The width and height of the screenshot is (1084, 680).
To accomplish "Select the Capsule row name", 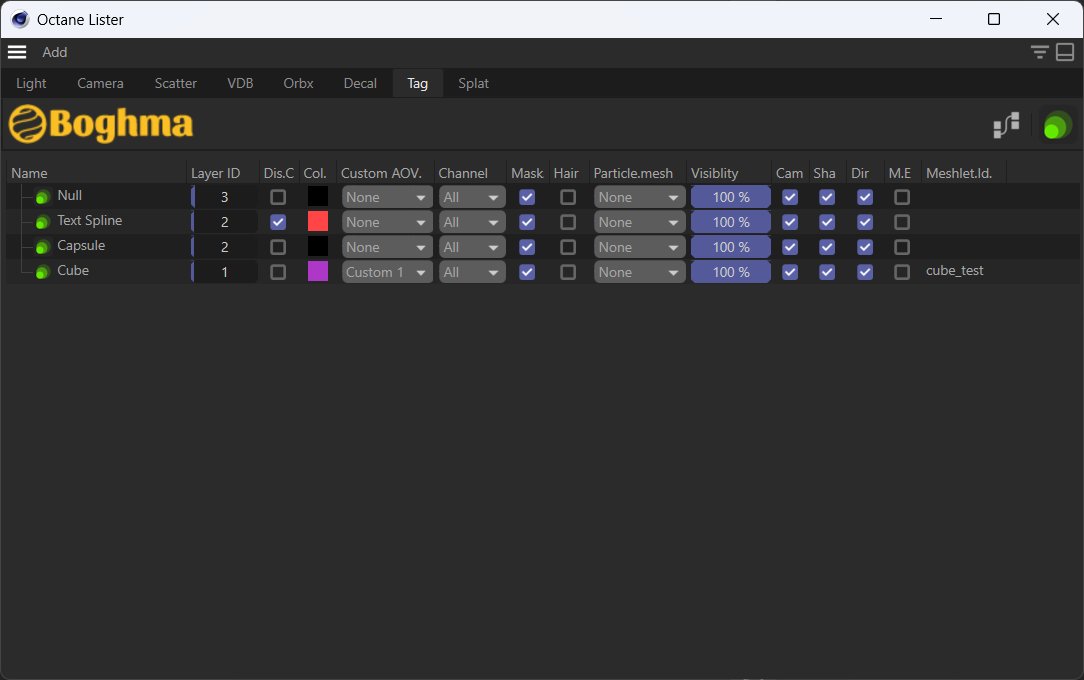I will tap(81, 245).
